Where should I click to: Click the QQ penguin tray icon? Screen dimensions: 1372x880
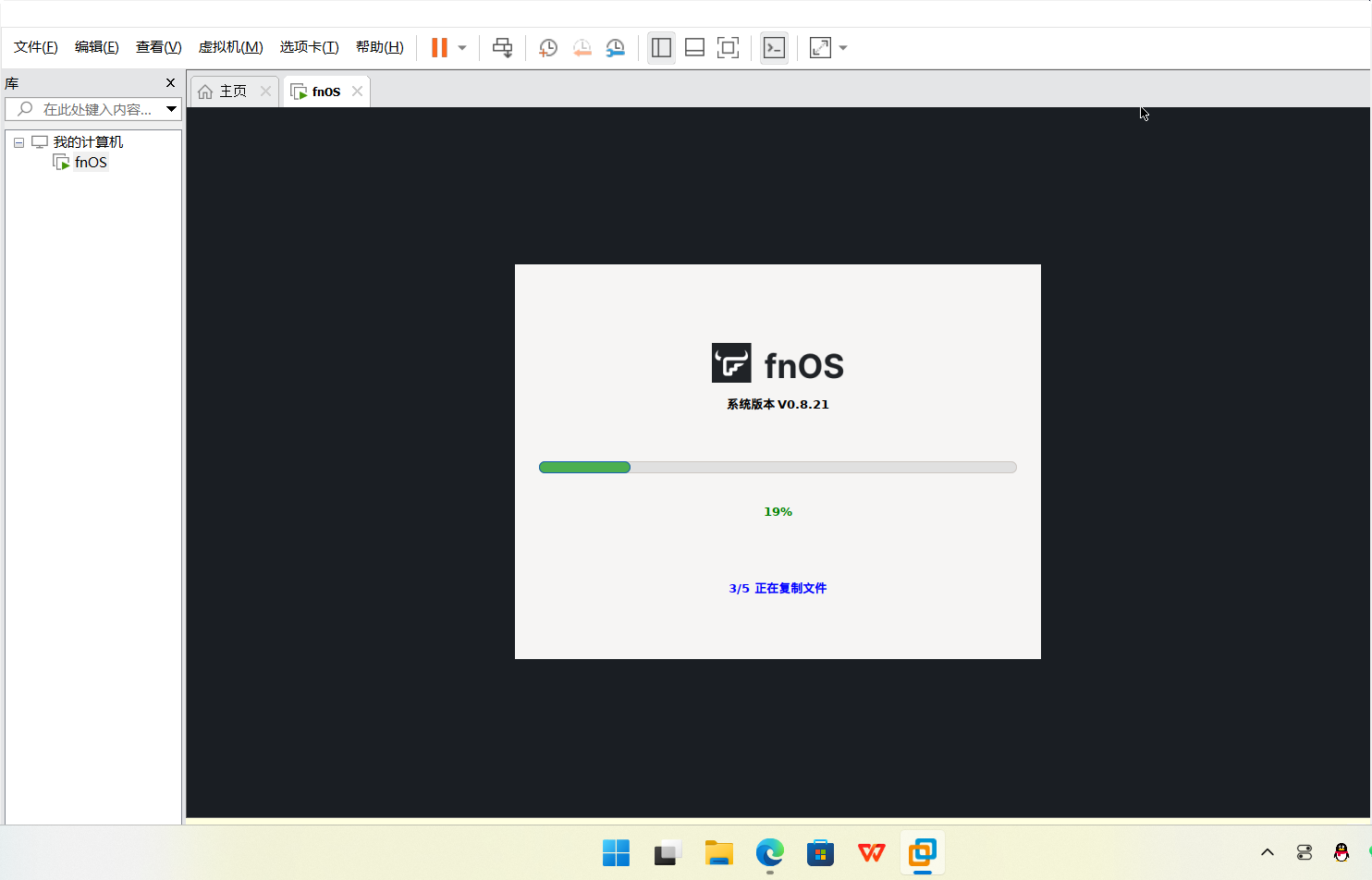[1341, 852]
